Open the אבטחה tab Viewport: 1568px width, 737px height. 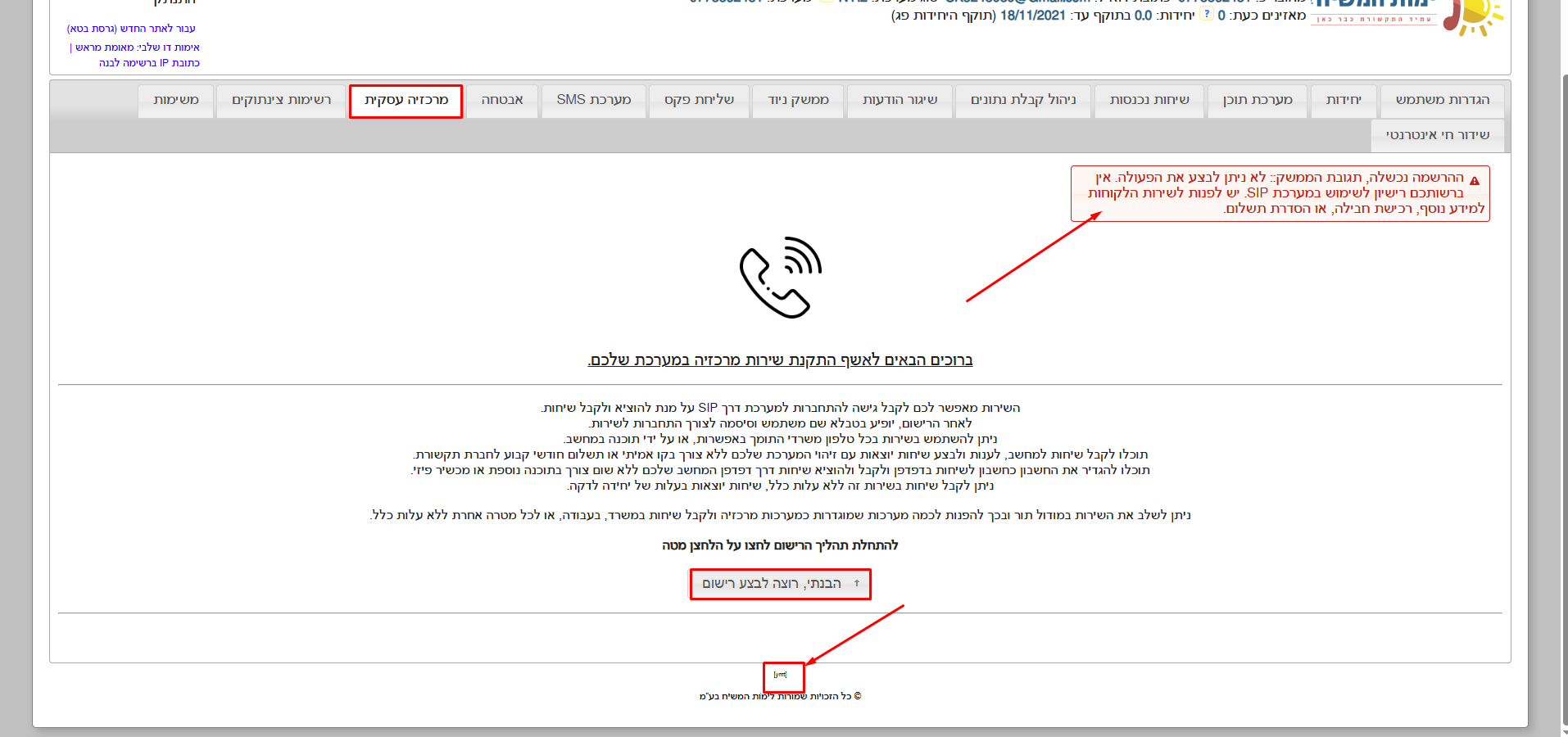(501, 101)
